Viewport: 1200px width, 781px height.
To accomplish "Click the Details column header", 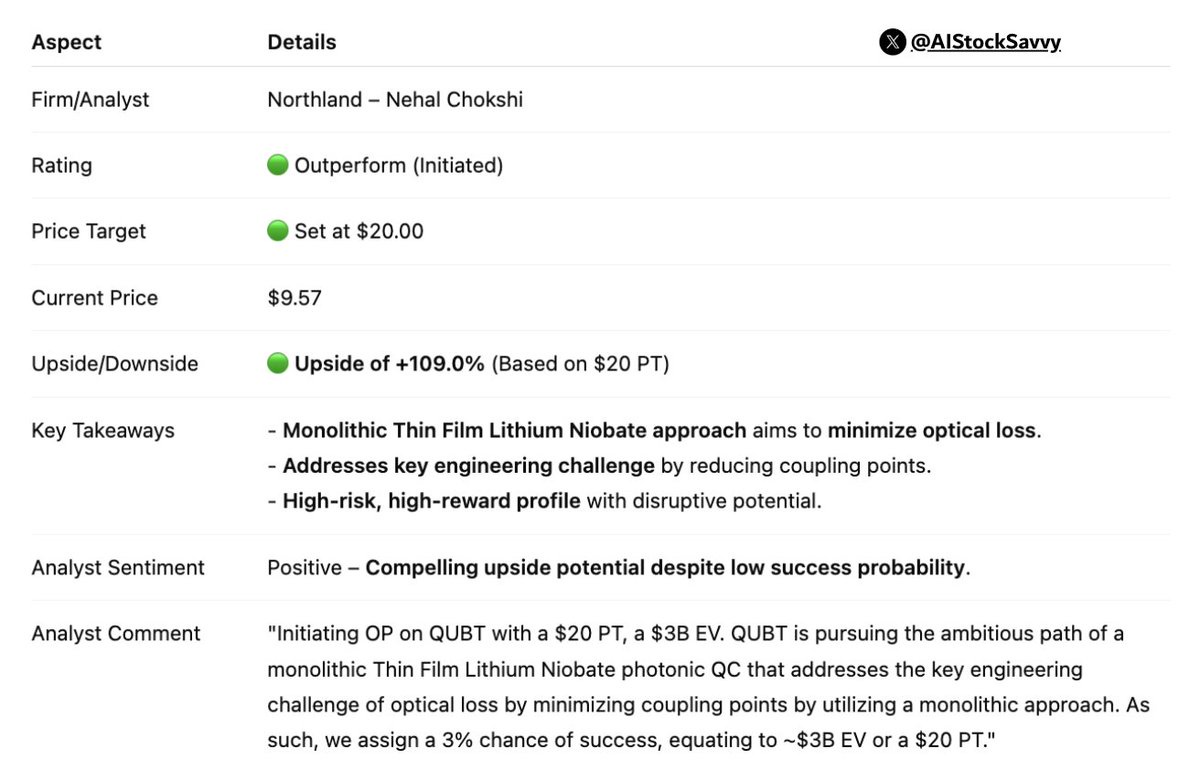I will pos(301,42).
